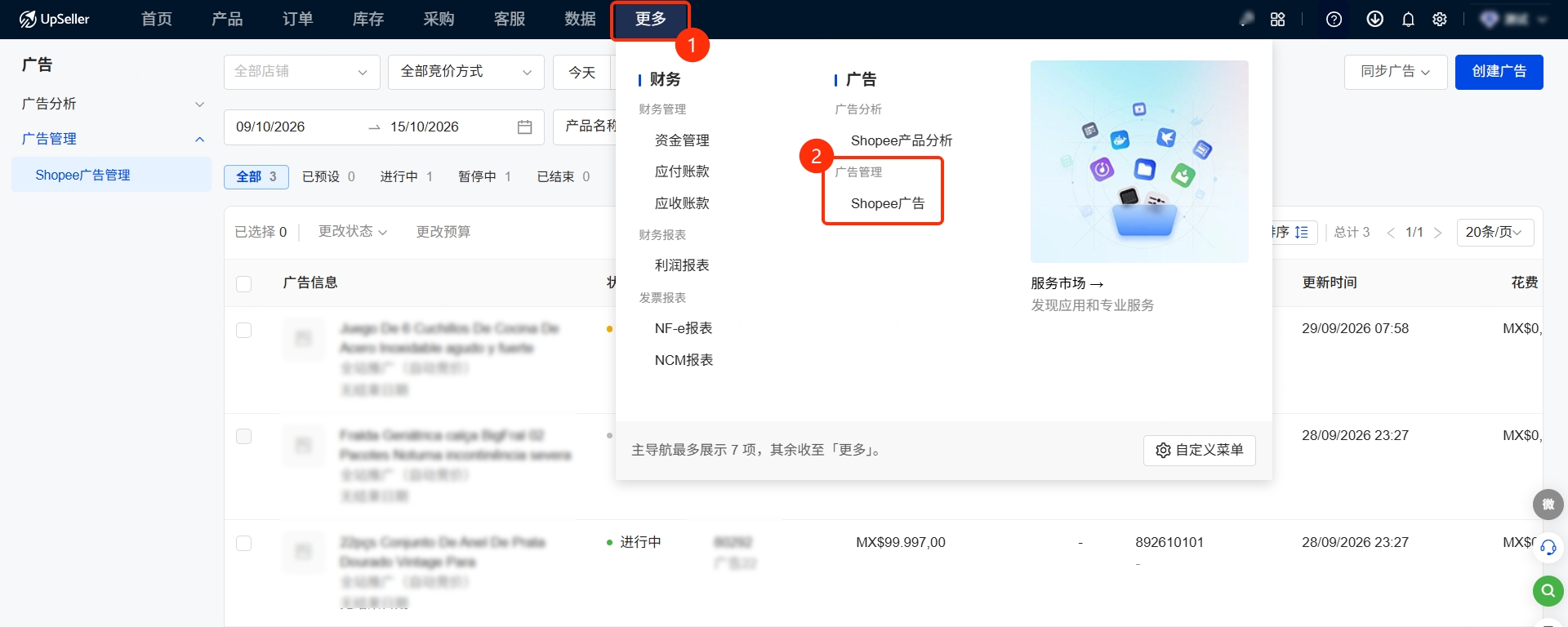Check the Juego De 6 Cuchillos row checkbox

(243, 330)
